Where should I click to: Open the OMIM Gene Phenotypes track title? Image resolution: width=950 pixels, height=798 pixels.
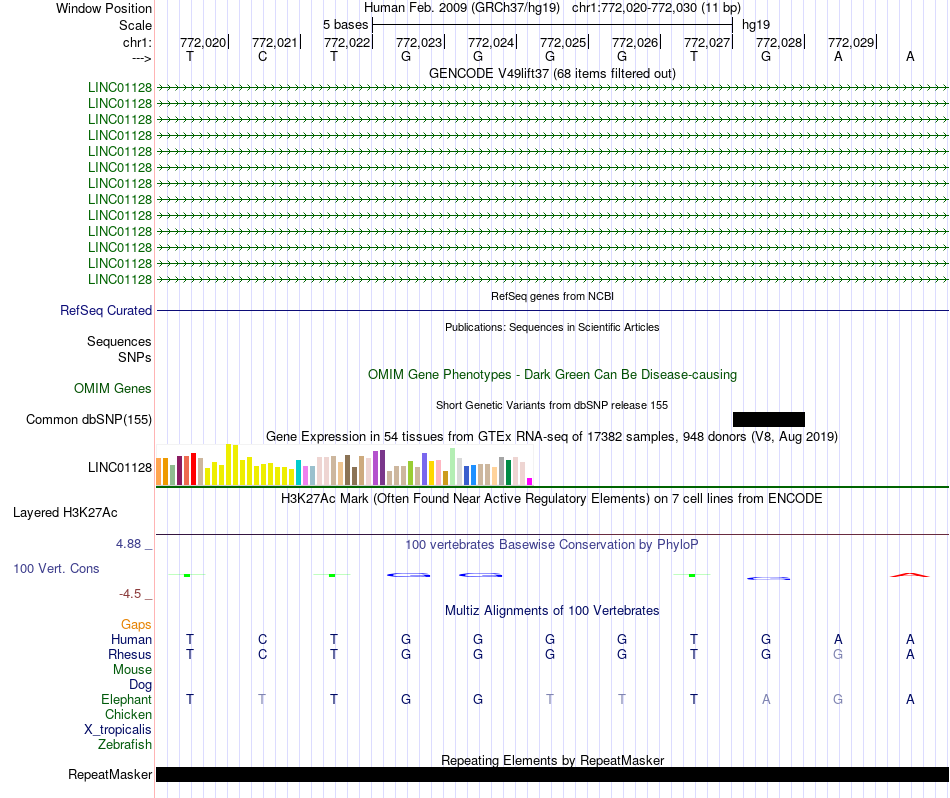tap(552, 374)
